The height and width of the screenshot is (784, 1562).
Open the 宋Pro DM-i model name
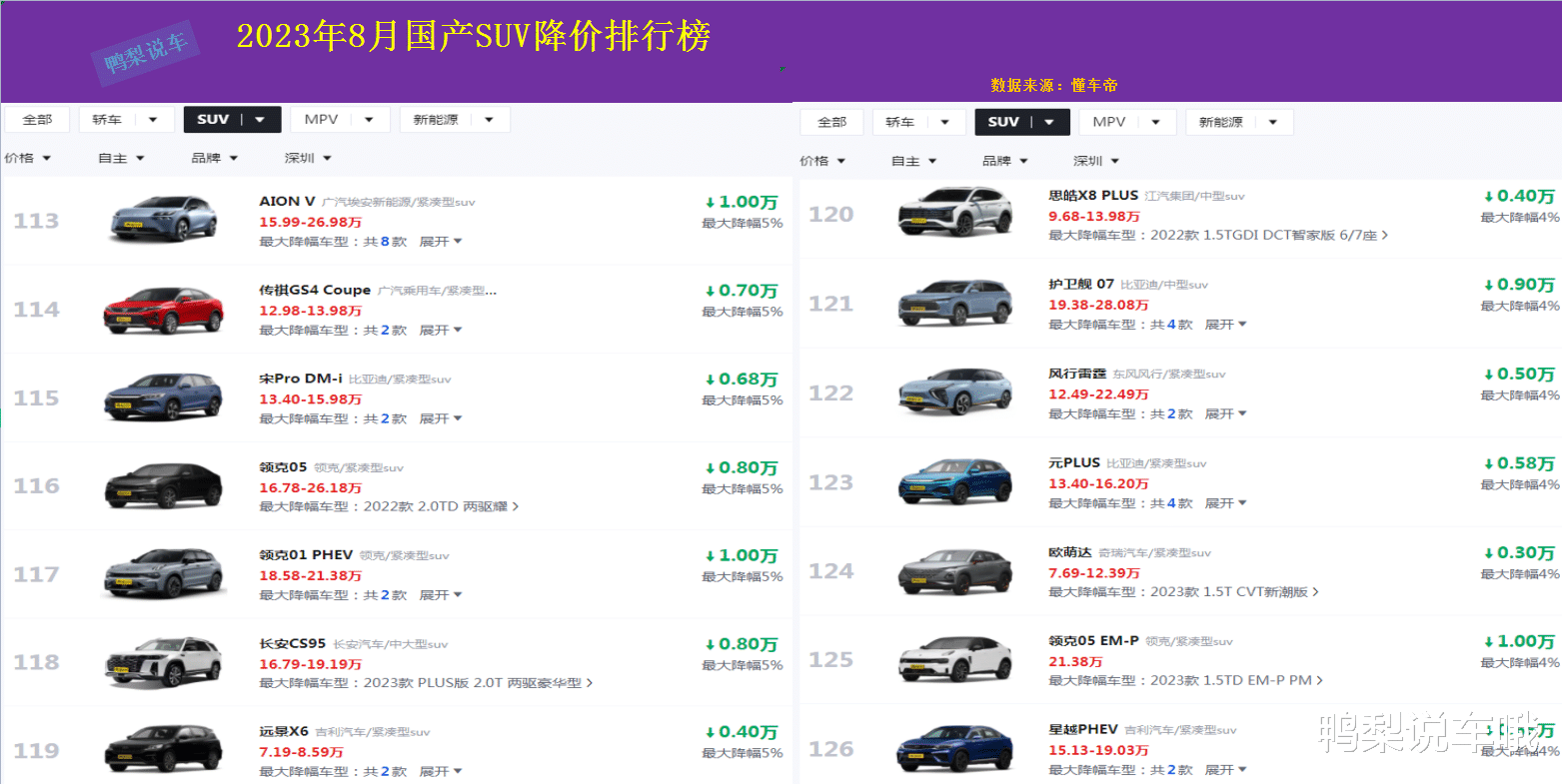[x=301, y=380]
